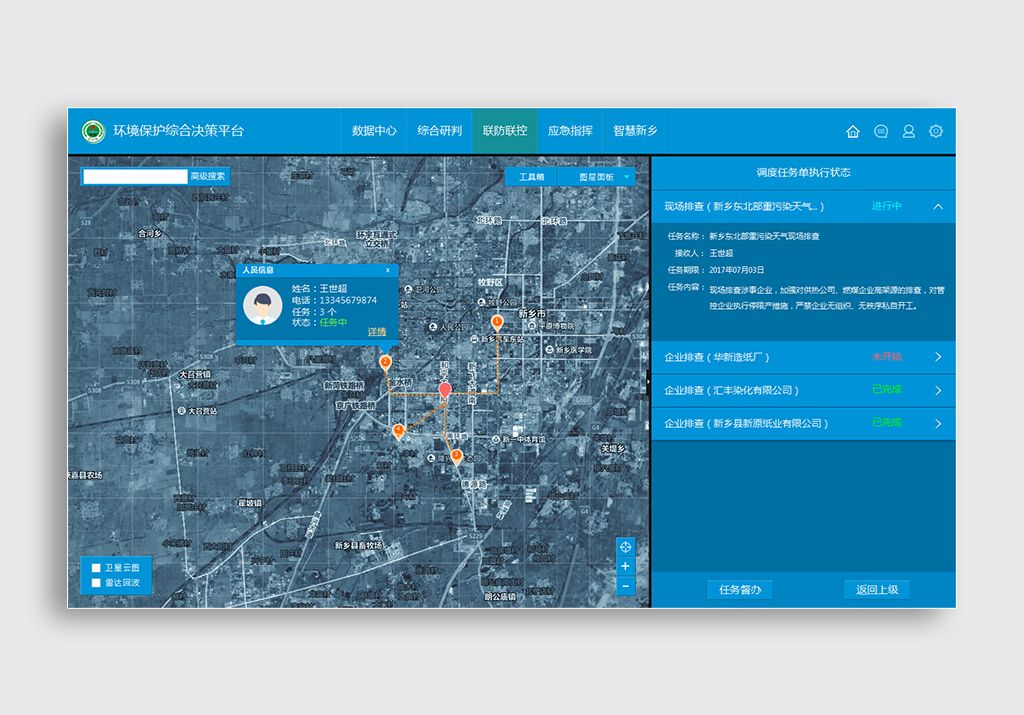Open the 智慧新乡 tab
1024x715 pixels.
tap(635, 131)
